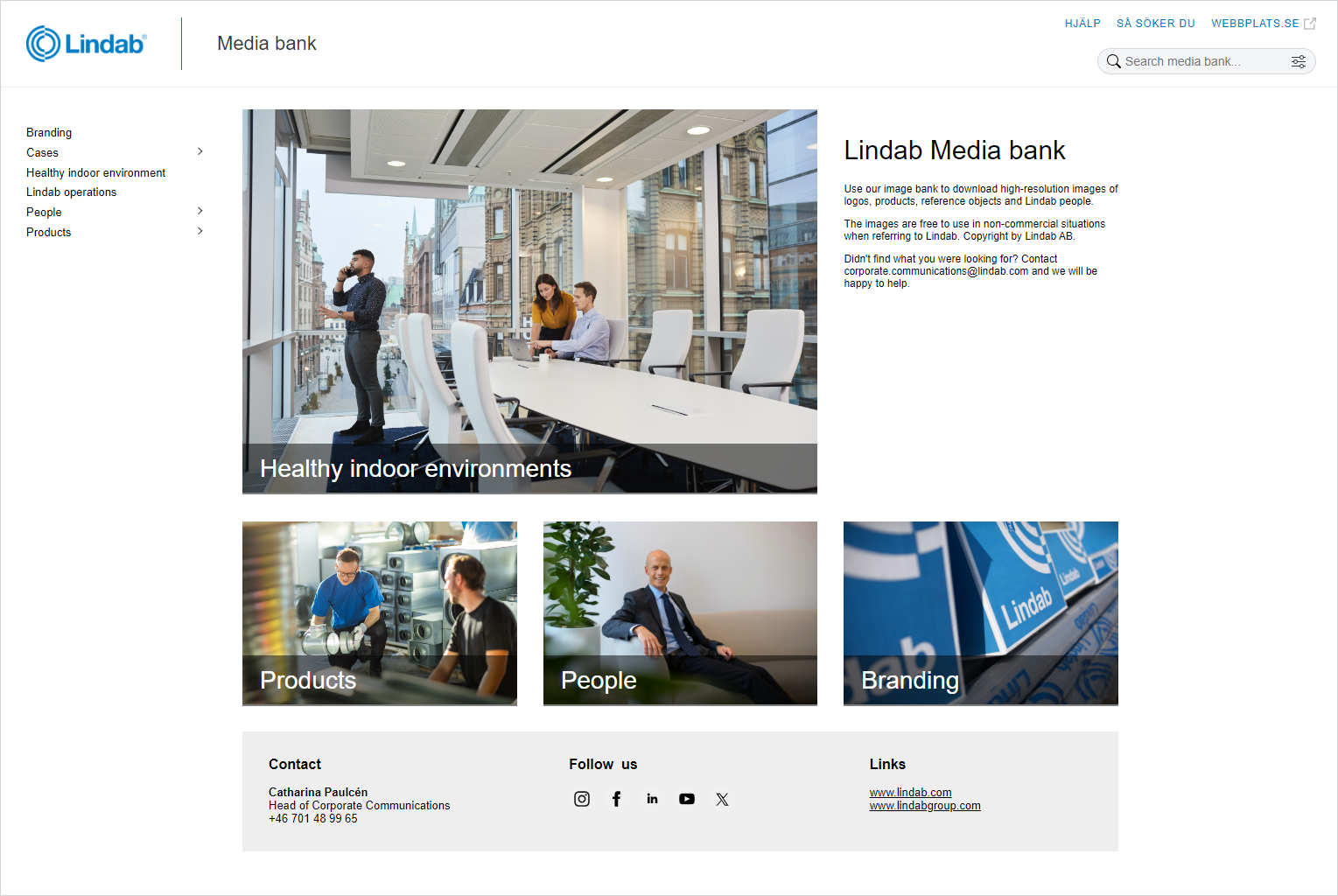1338x896 pixels.
Task: Expand the Cases sidebar category
Action: [x=200, y=151]
